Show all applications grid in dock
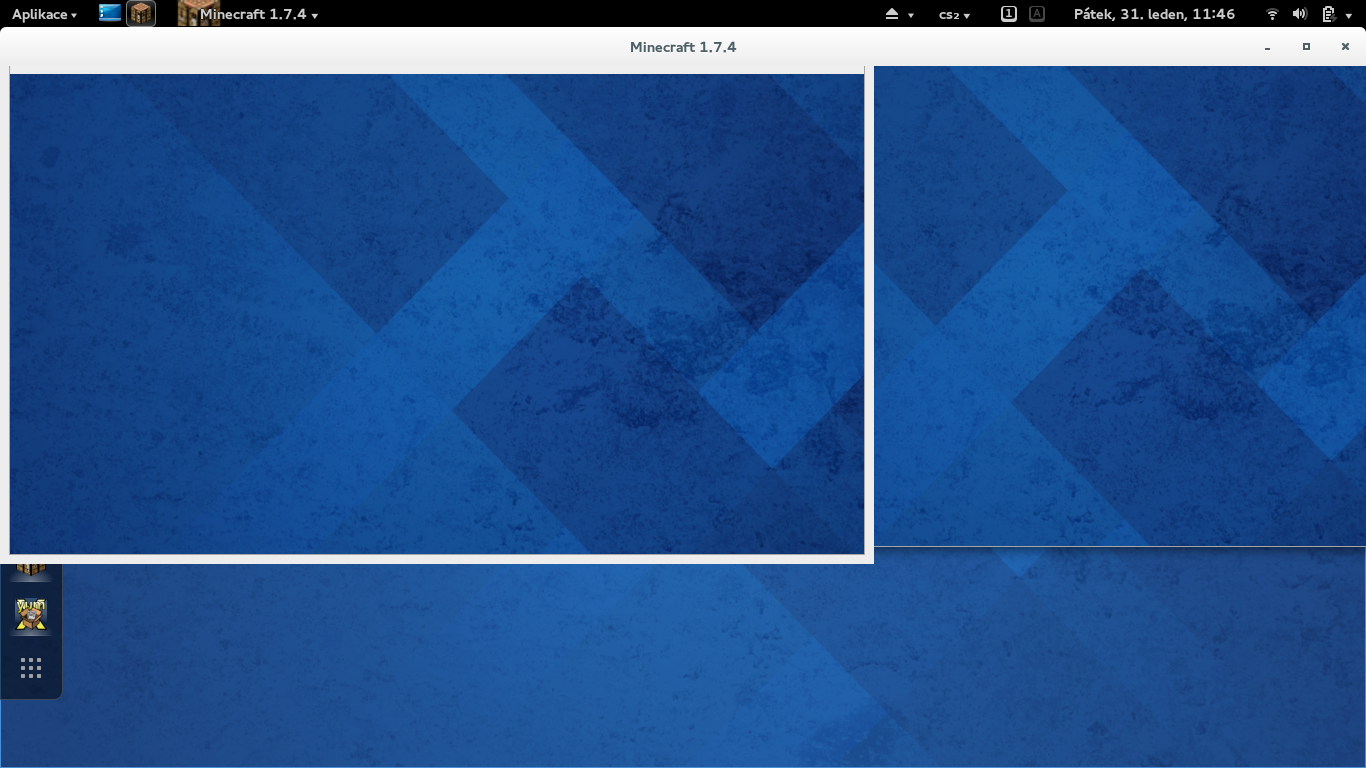This screenshot has width=1366, height=768. click(31, 668)
